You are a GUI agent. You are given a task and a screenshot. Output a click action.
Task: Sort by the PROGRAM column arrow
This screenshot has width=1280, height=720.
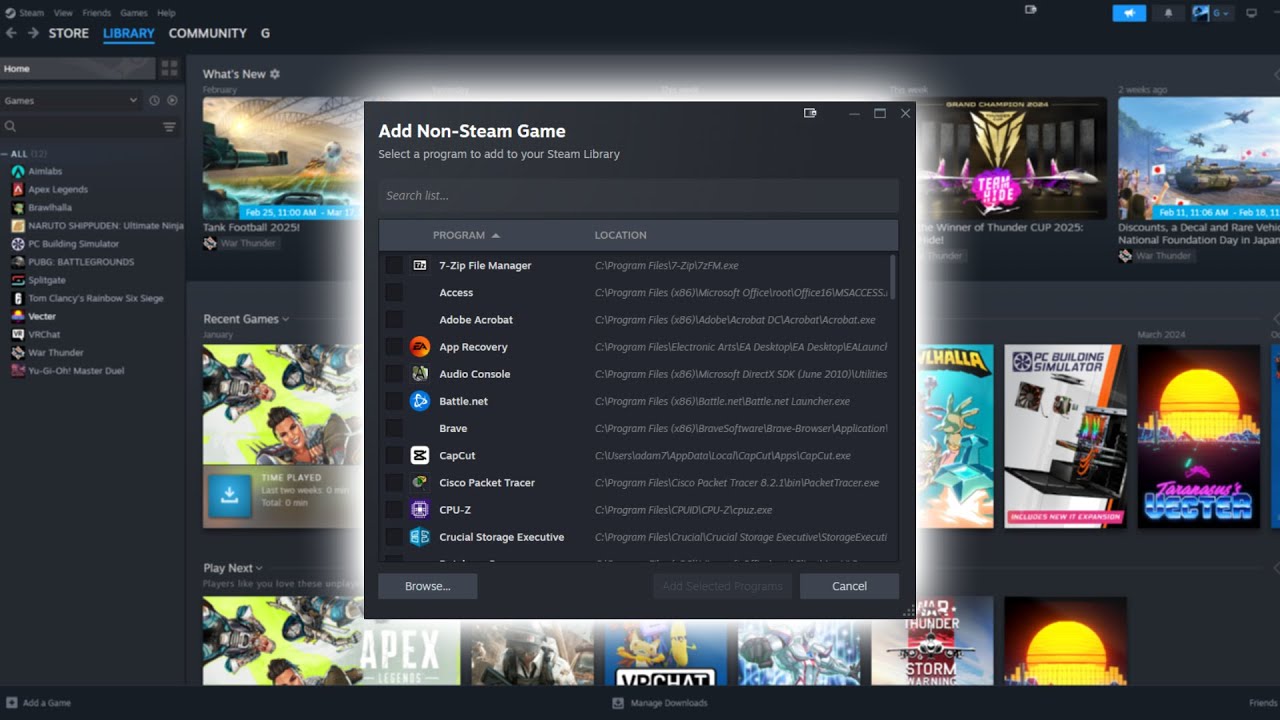496,235
